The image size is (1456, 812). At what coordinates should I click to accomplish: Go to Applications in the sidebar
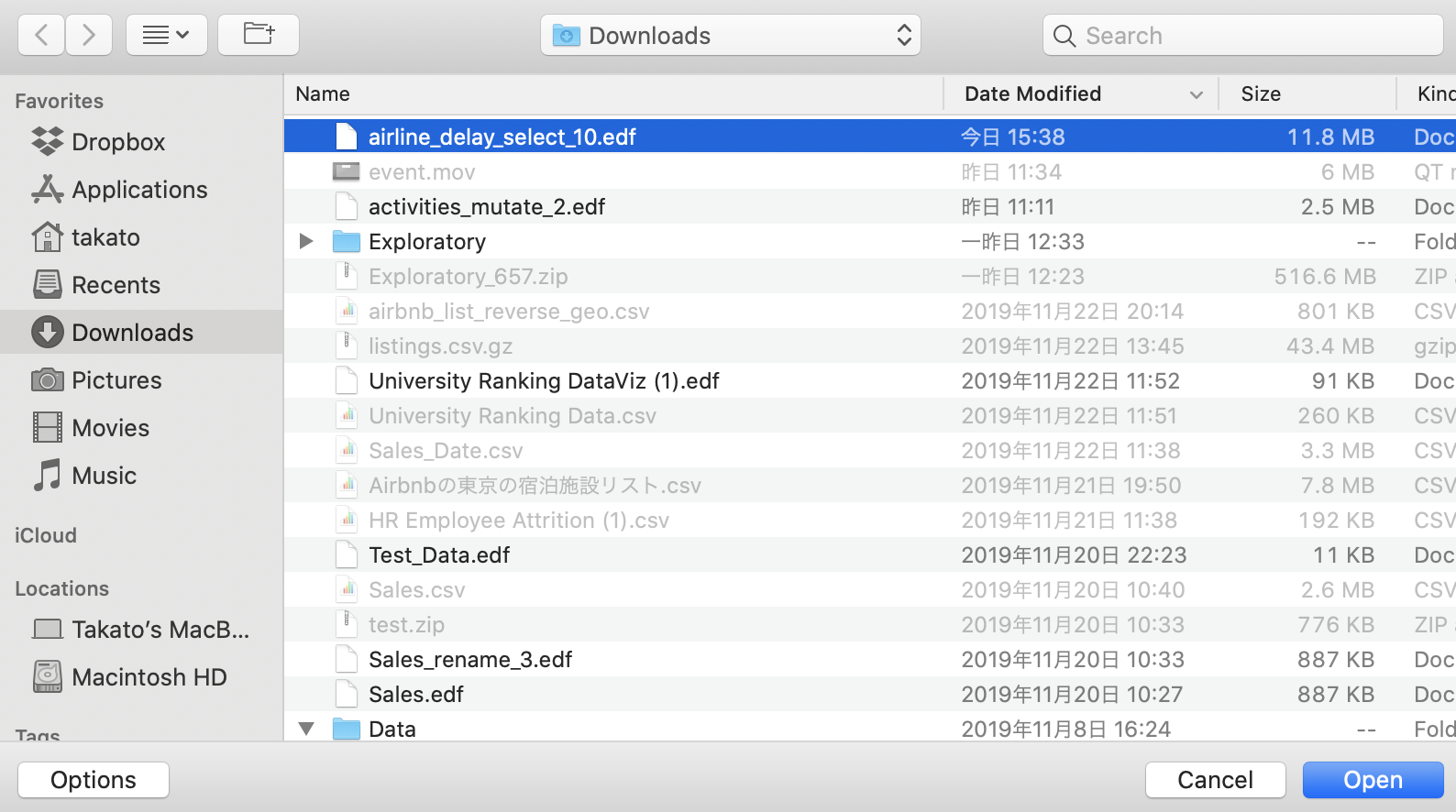[x=138, y=190]
